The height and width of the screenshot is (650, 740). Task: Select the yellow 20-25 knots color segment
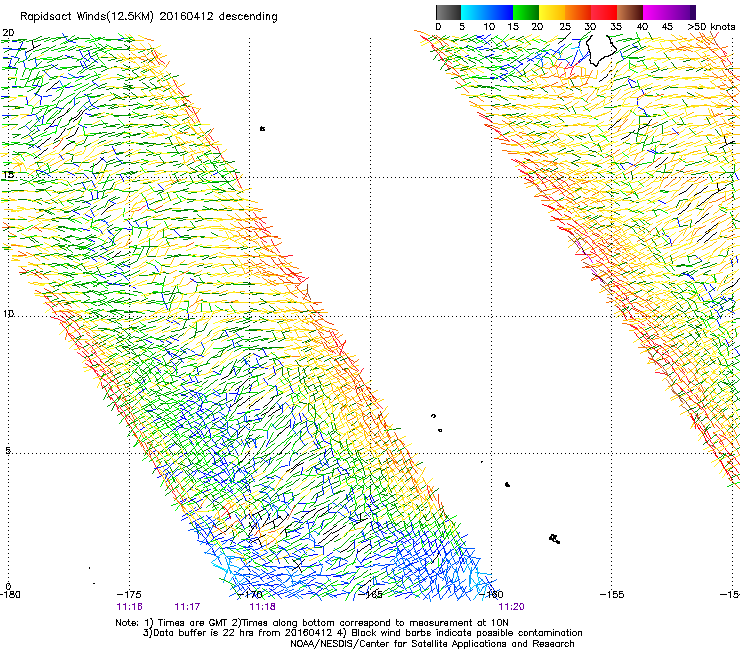[x=552, y=12]
